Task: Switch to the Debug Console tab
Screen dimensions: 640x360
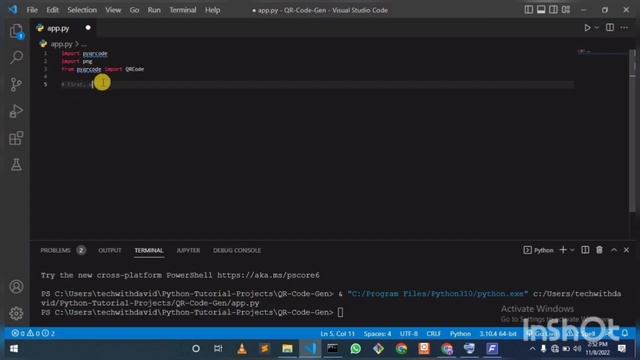Action: pyautogui.click(x=237, y=250)
